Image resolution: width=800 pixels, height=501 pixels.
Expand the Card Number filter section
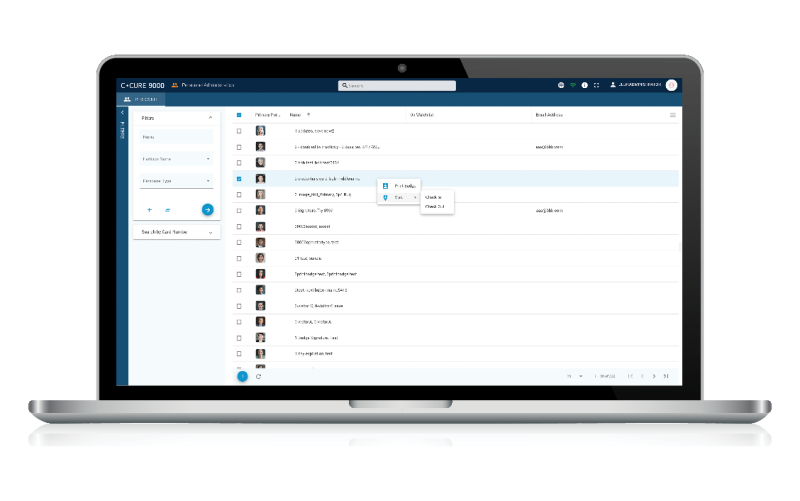pyautogui.click(x=210, y=232)
